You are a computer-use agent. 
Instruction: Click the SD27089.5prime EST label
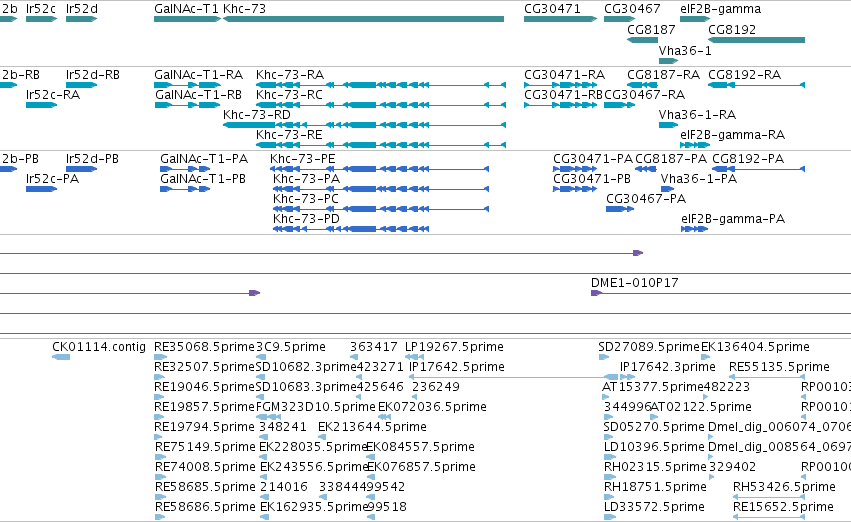point(649,346)
